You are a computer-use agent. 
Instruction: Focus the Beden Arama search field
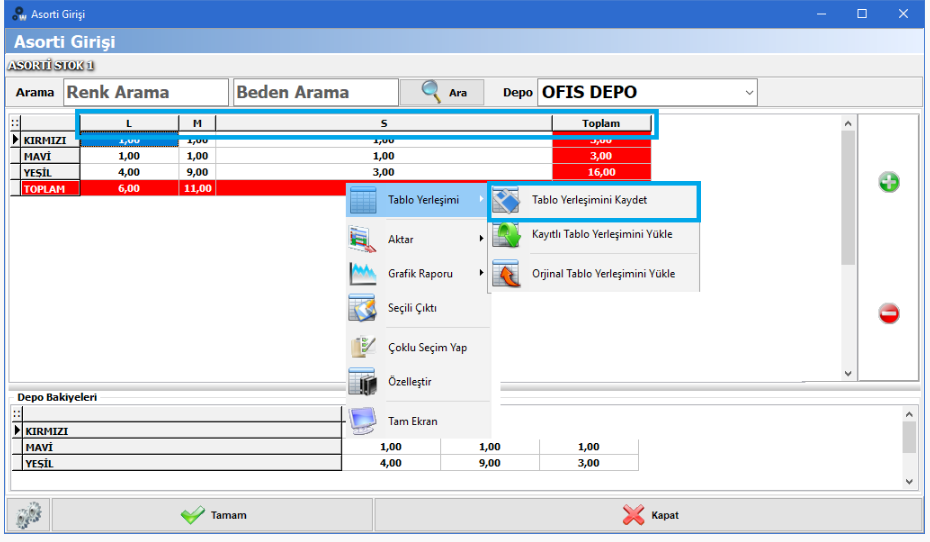click(316, 93)
